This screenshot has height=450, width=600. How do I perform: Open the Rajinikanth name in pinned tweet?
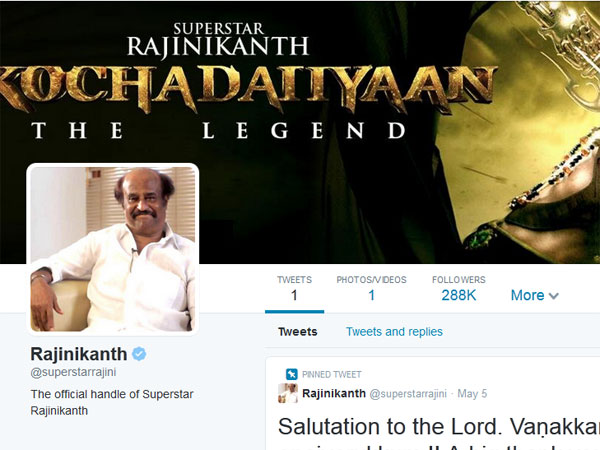(334, 393)
